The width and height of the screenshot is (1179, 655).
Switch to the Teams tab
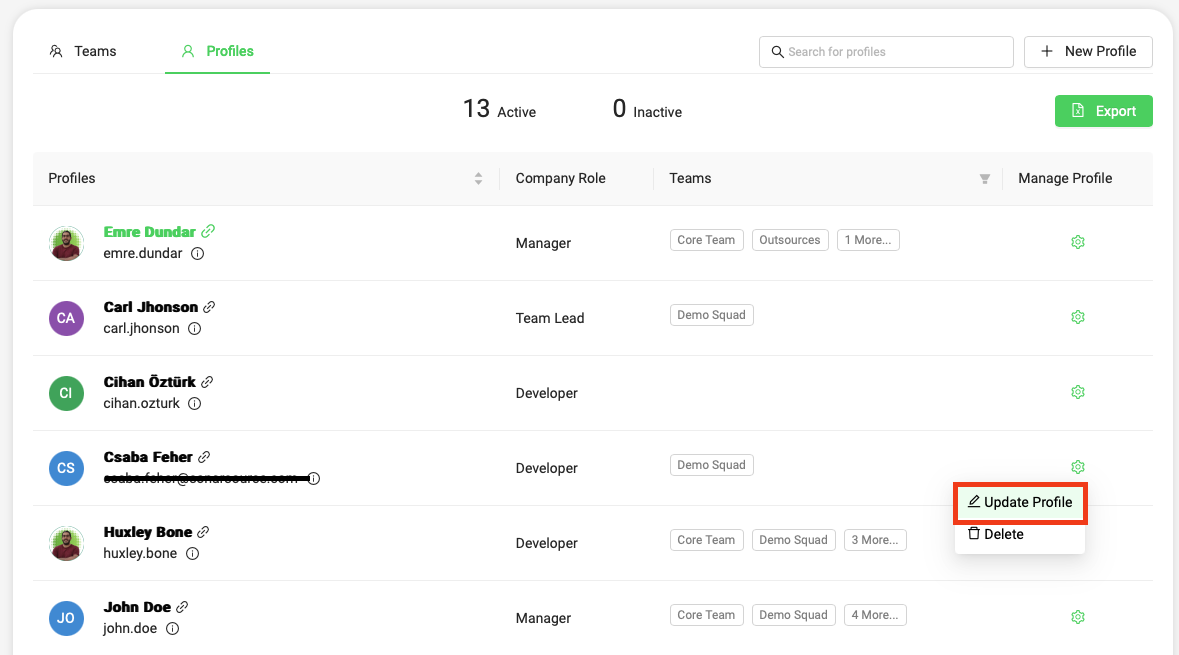point(84,51)
